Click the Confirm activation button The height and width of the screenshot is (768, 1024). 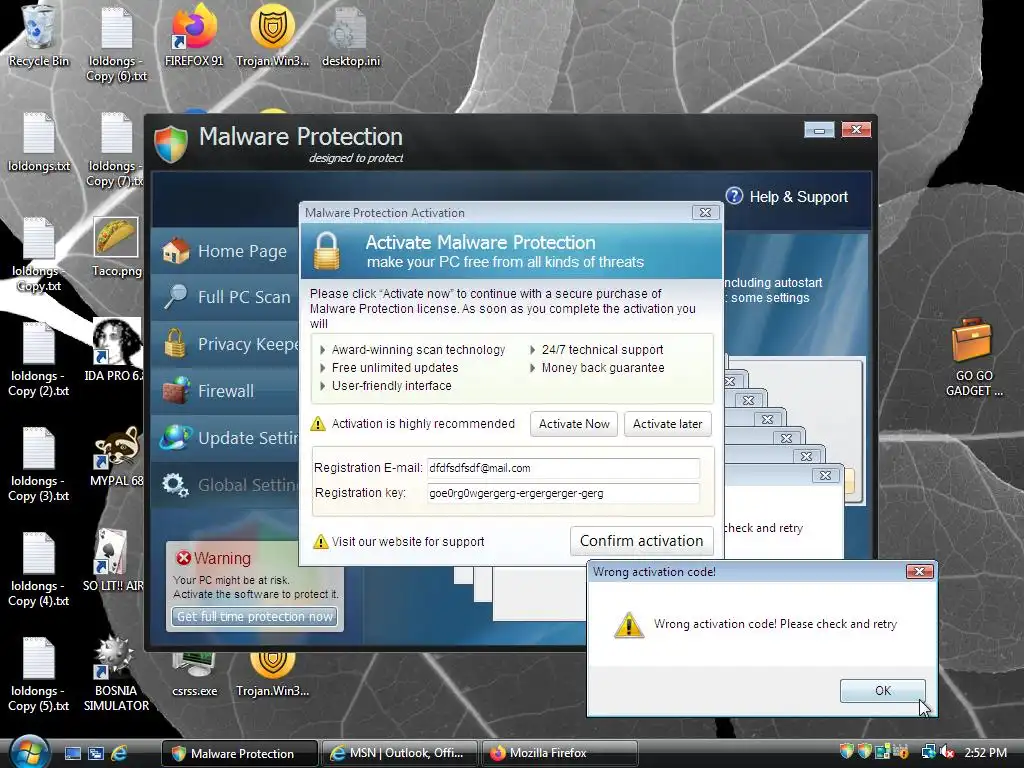pyautogui.click(x=641, y=541)
